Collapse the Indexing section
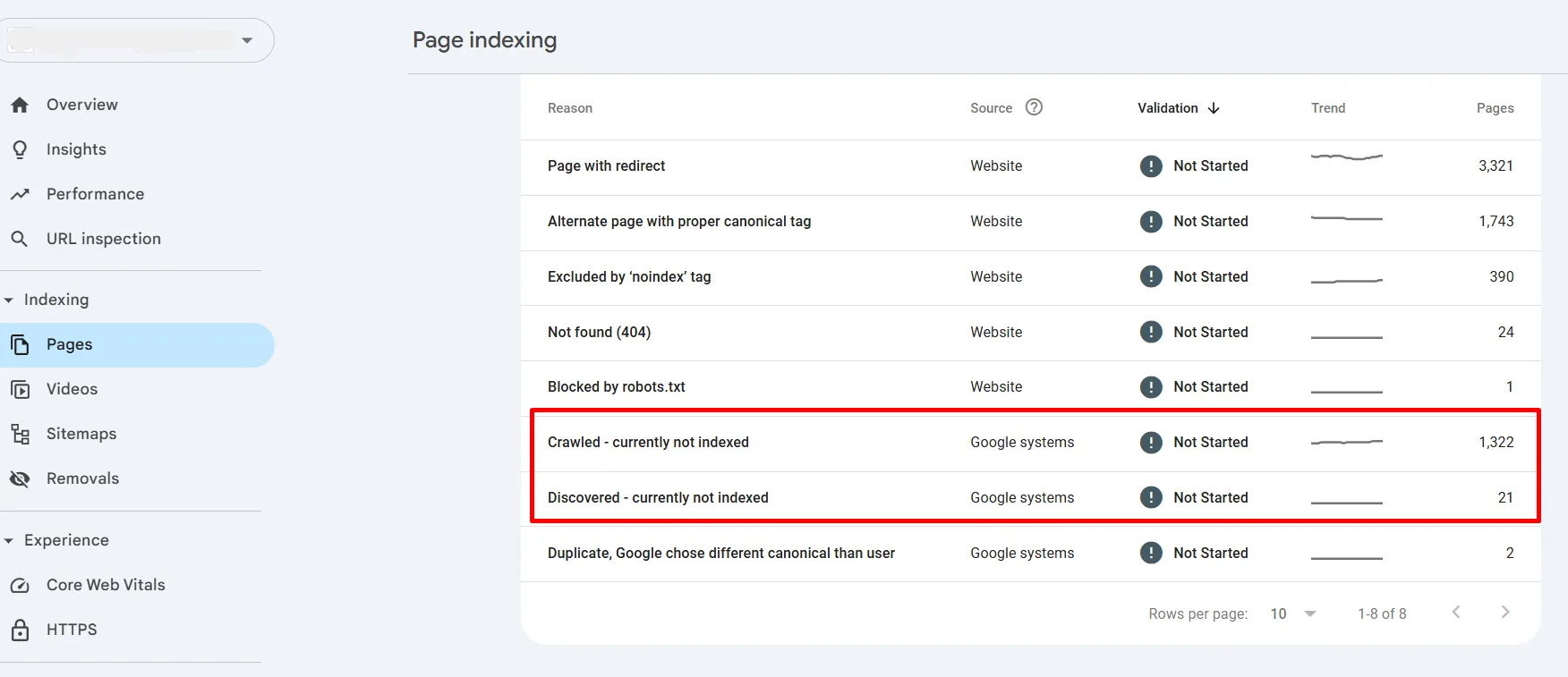The width and height of the screenshot is (1568, 677). 9,300
